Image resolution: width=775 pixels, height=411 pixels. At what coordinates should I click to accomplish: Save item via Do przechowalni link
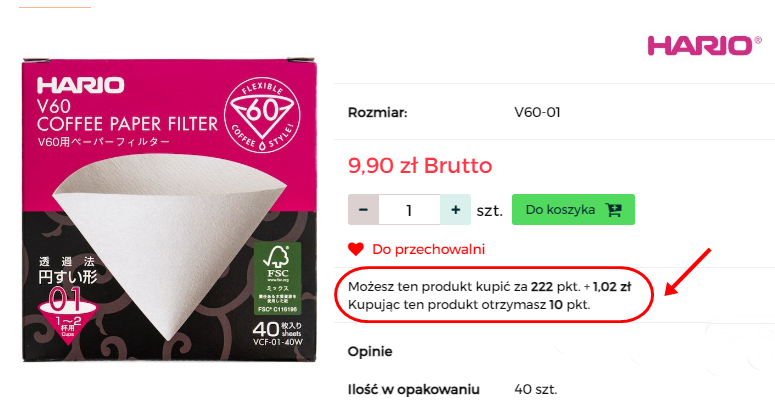tap(429, 249)
